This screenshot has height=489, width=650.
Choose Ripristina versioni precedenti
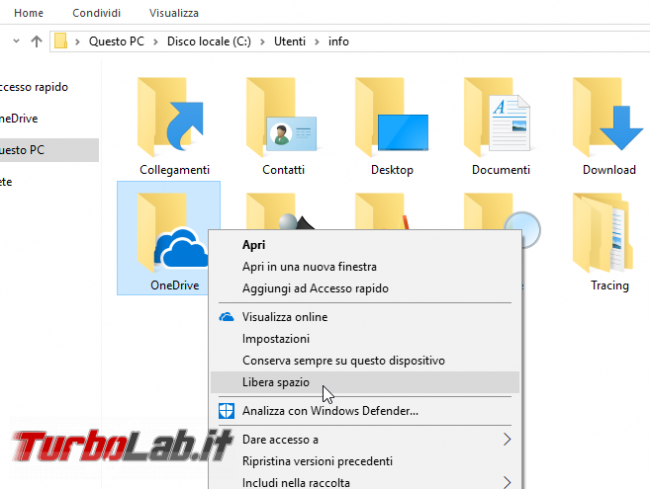(365, 461)
